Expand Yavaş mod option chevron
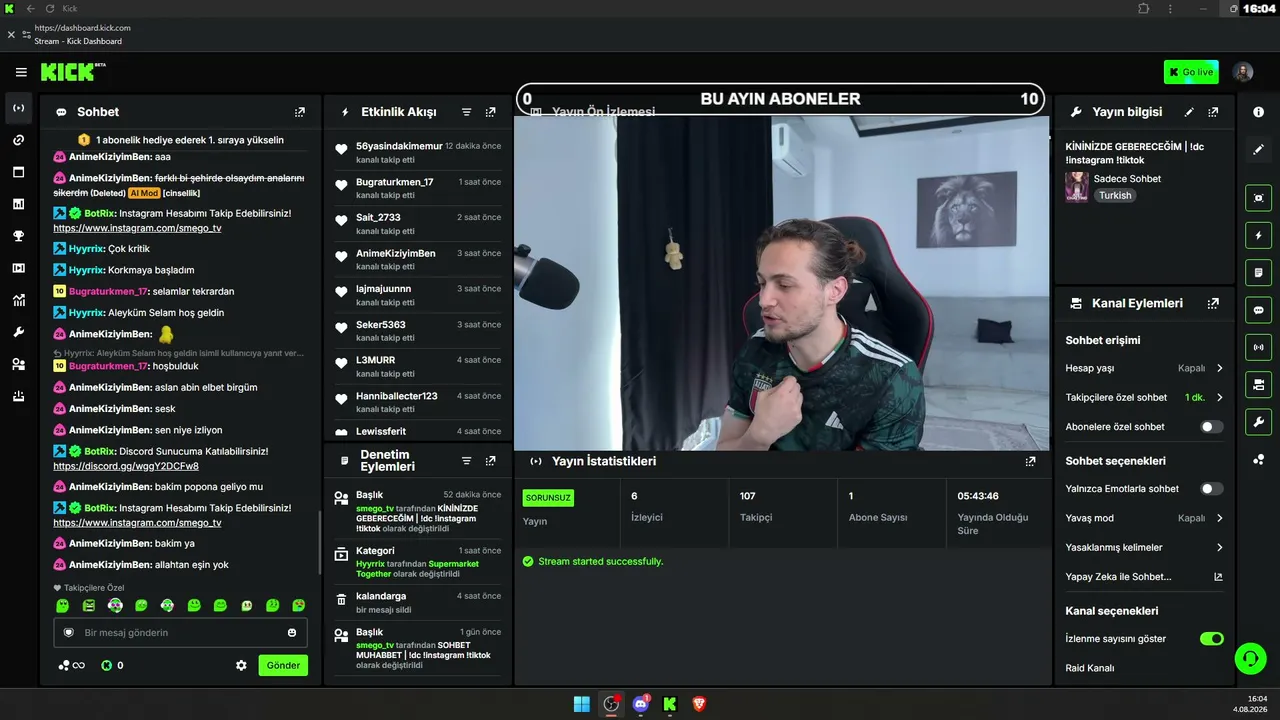Image resolution: width=1280 pixels, height=720 pixels. (1219, 518)
